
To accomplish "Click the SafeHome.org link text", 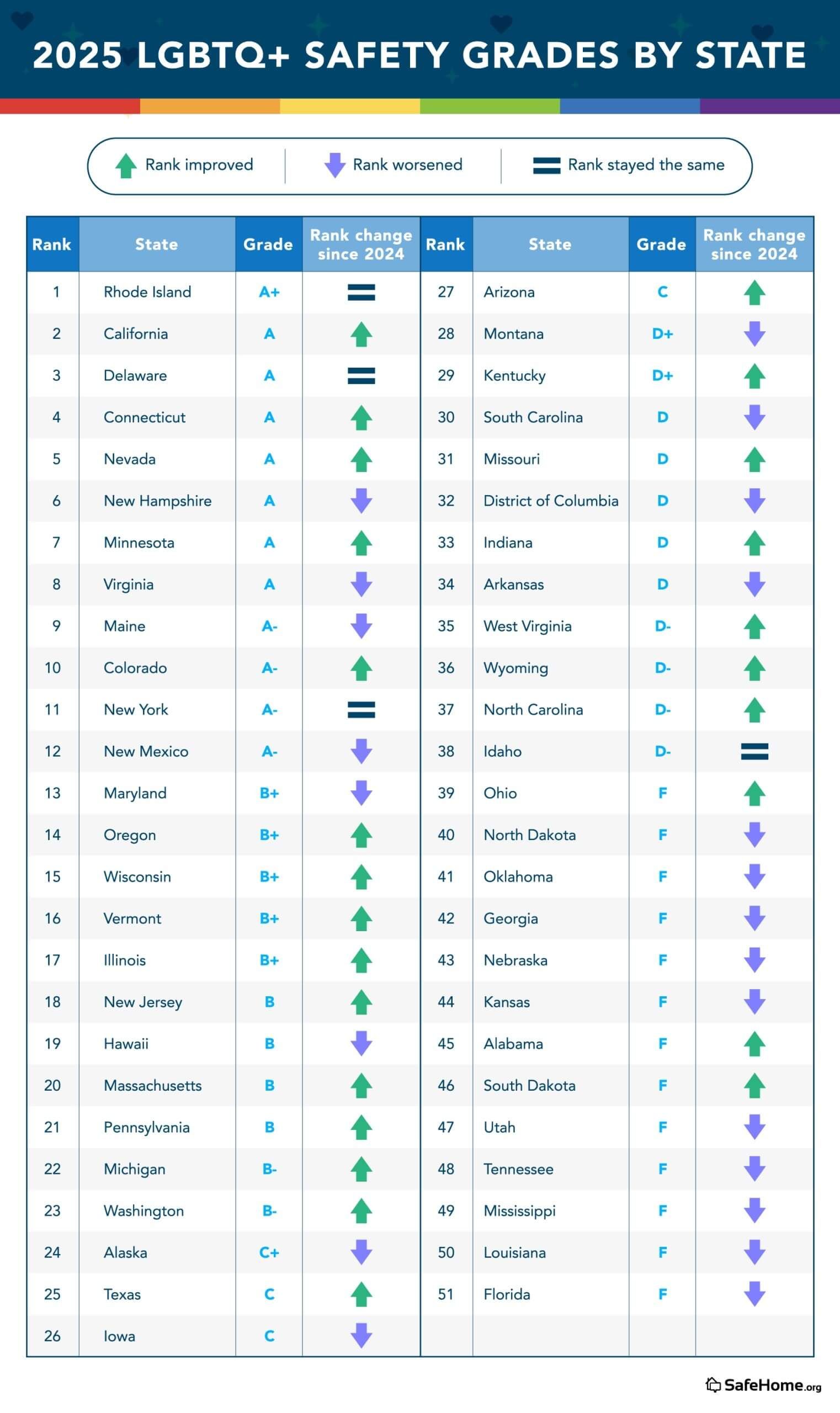I will click(x=772, y=1385).
